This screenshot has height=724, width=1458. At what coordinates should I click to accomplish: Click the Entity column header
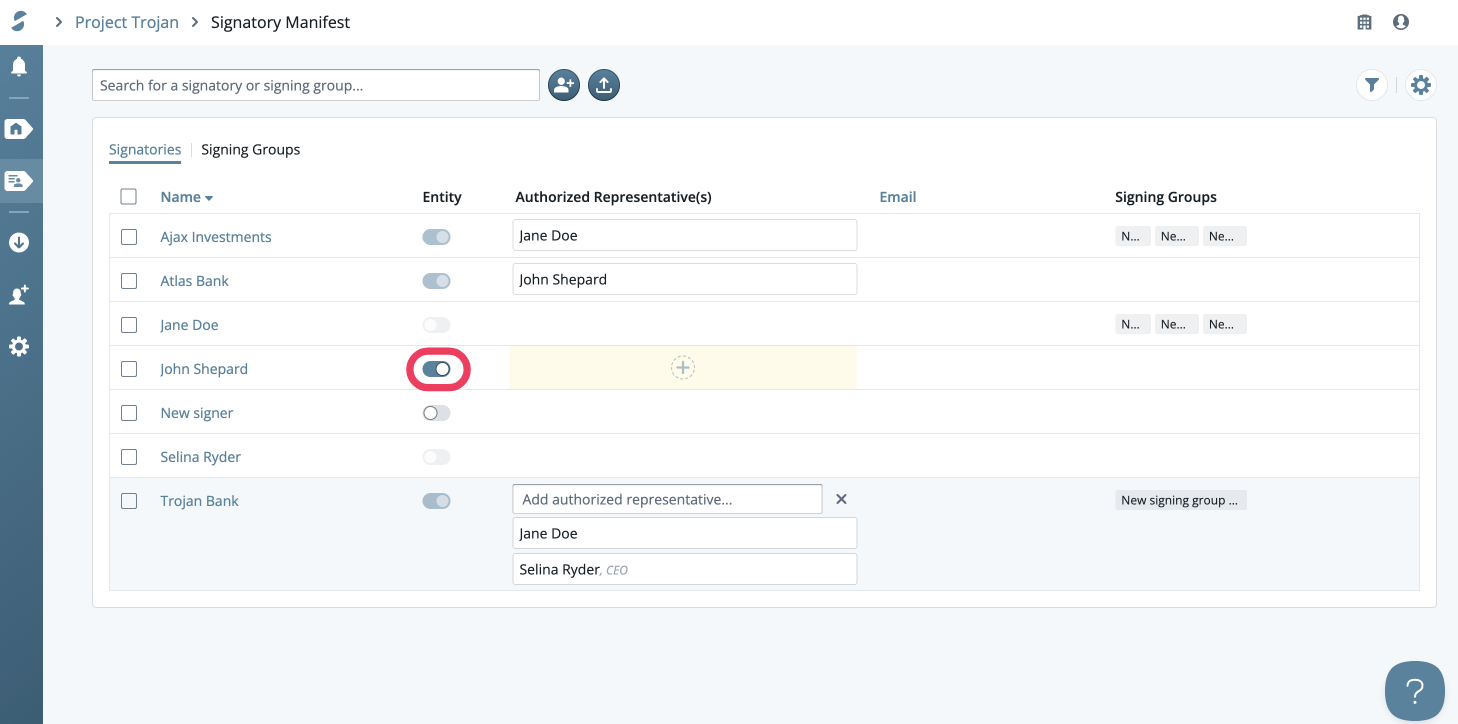[442, 197]
